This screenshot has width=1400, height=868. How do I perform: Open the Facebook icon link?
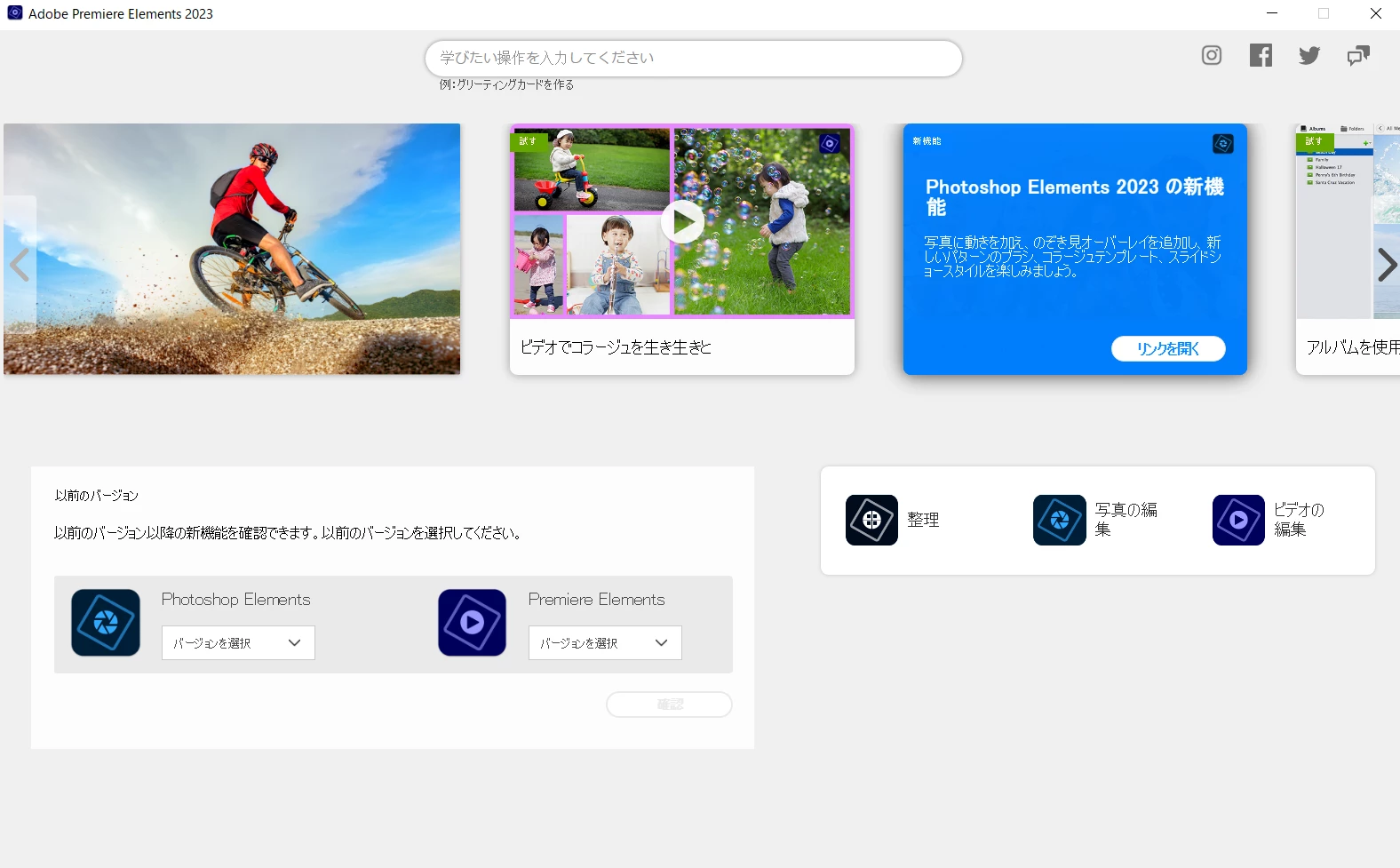(x=1261, y=55)
